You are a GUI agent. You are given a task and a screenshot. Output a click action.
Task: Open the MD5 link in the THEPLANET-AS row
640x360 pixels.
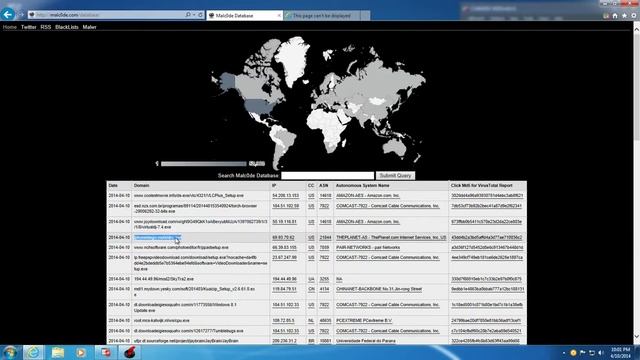tap(486, 237)
